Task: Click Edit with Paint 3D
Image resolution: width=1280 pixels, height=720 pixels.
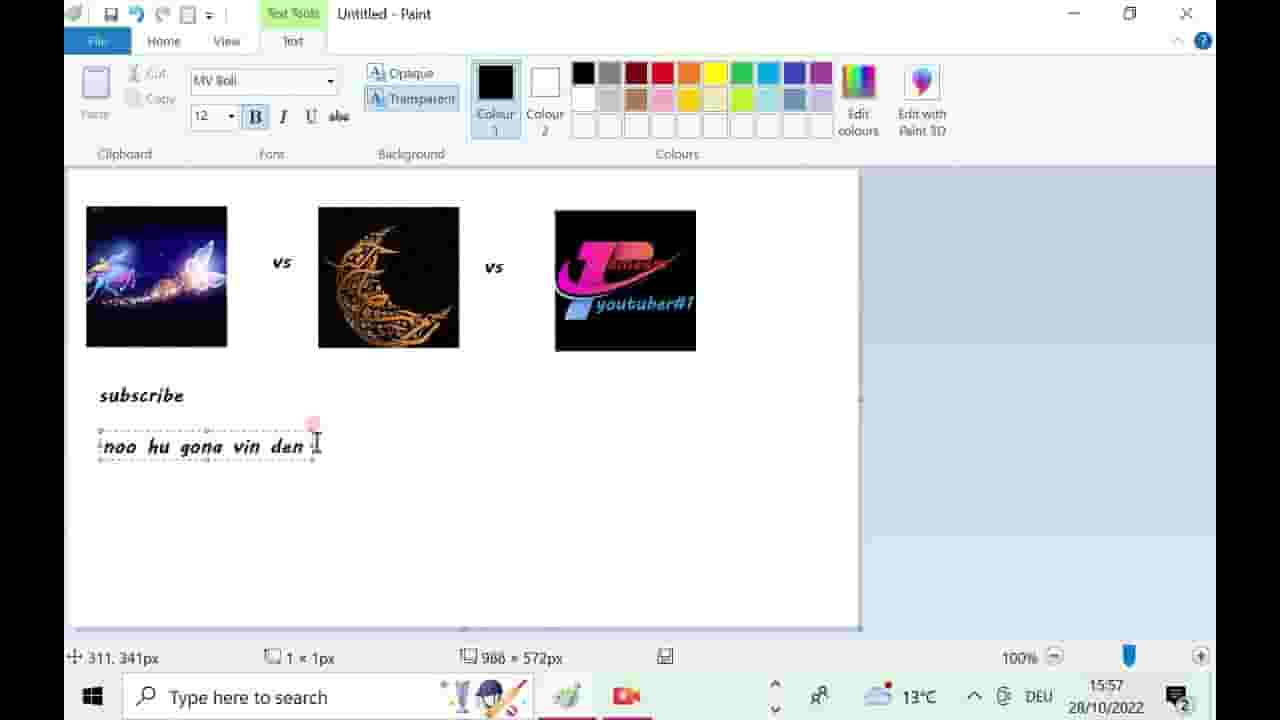Action: (922, 100)
